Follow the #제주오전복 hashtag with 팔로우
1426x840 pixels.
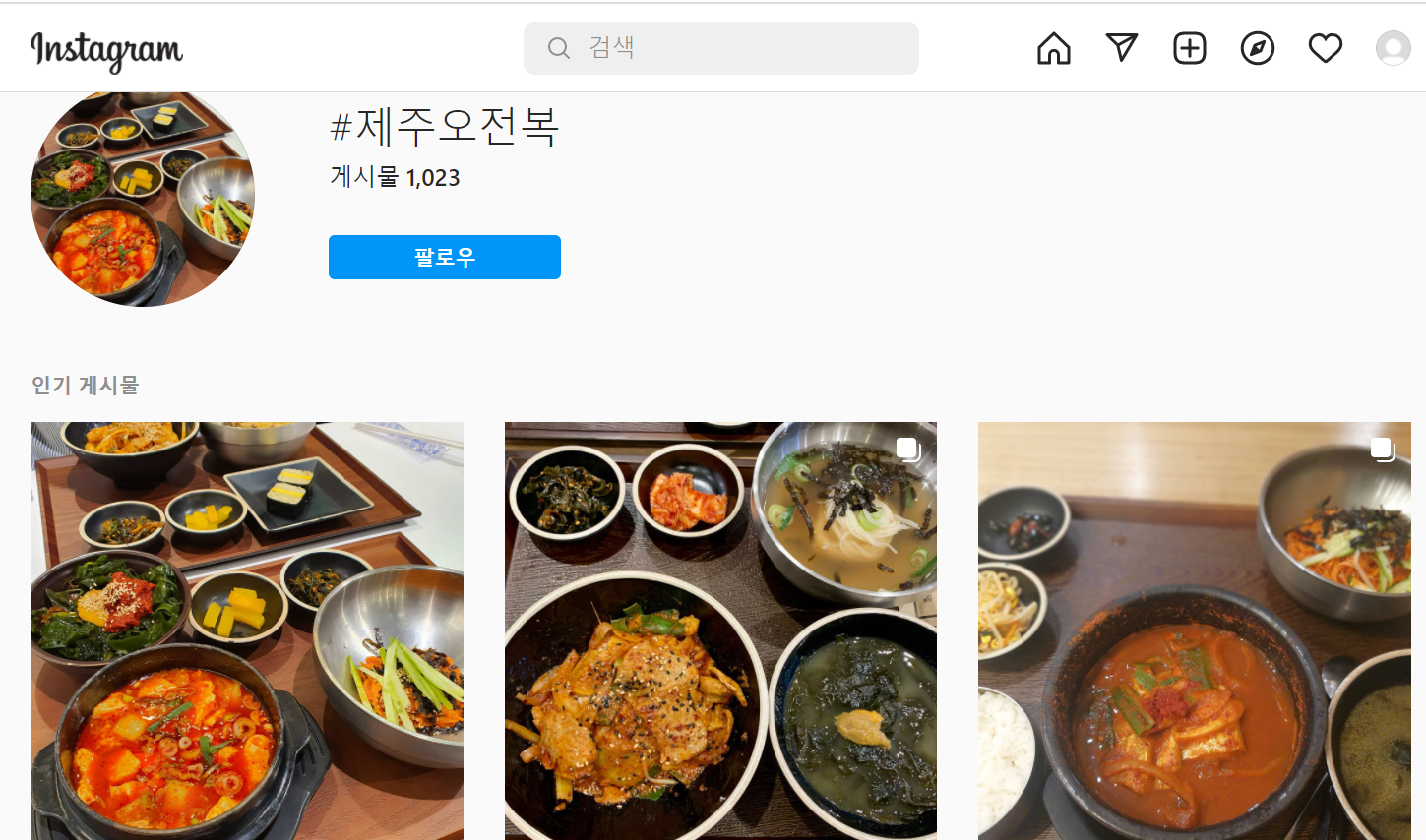[x=445, y=257]
